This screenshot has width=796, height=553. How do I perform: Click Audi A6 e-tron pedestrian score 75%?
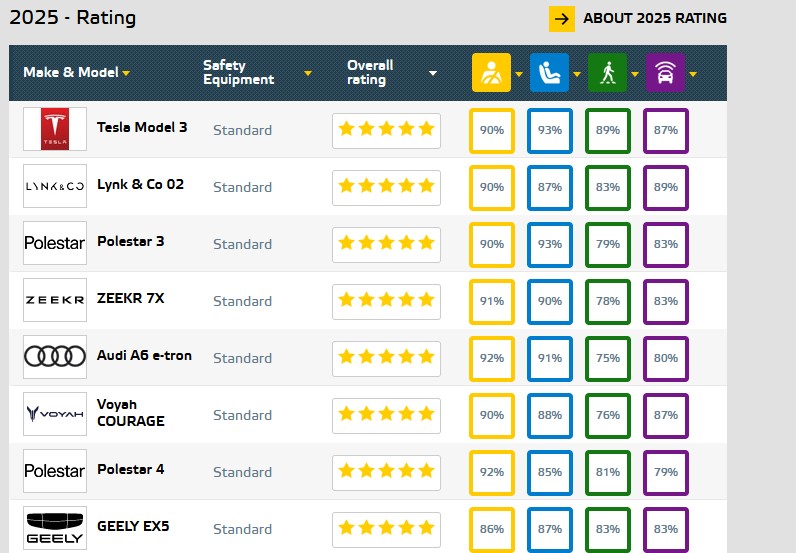[608, 359]
